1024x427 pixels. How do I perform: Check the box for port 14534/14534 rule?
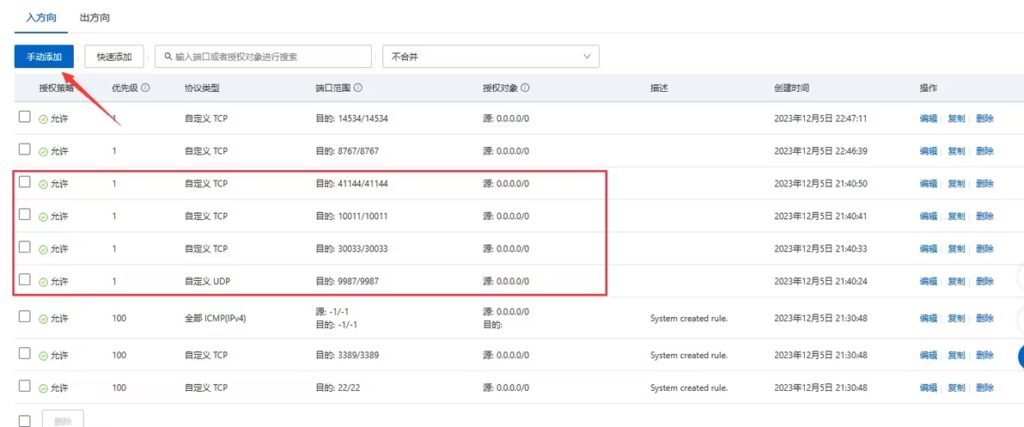25,117
